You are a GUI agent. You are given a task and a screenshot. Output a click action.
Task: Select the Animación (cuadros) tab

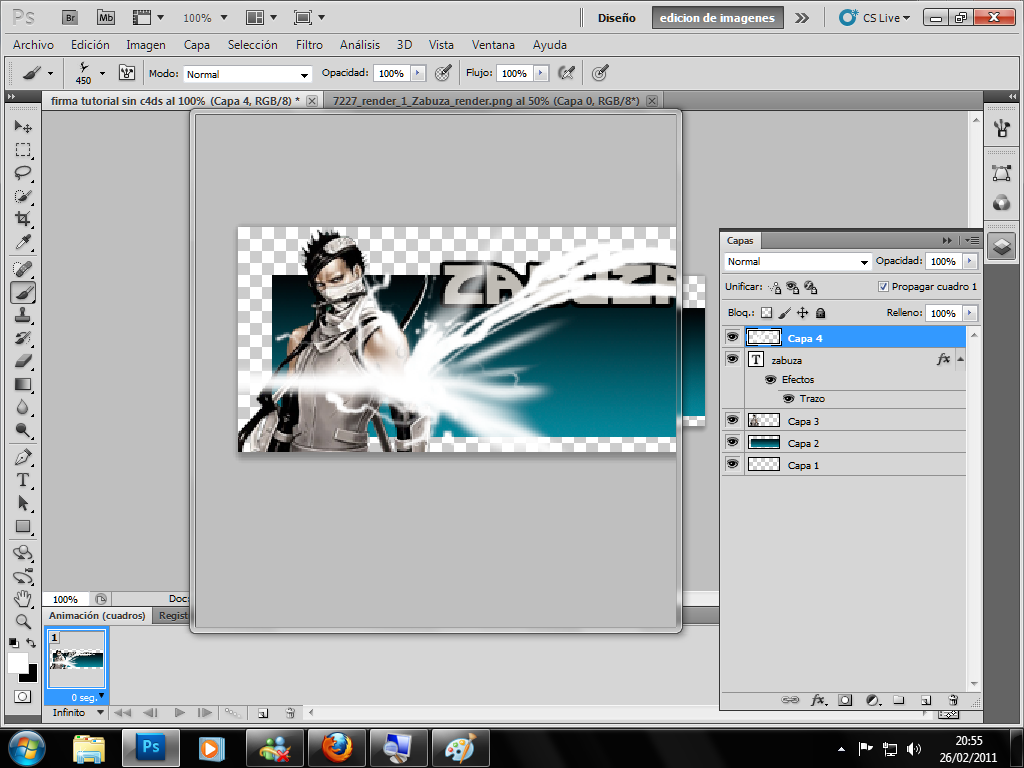(x=97, y=615)
